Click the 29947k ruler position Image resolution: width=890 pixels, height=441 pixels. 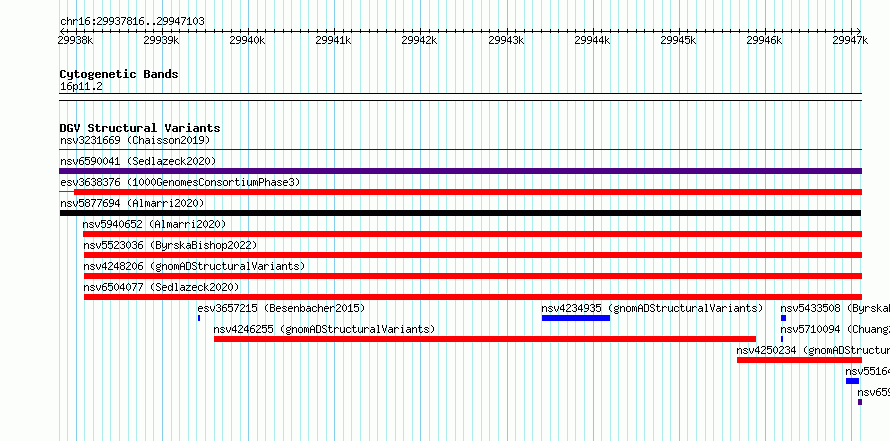point(850,40)
